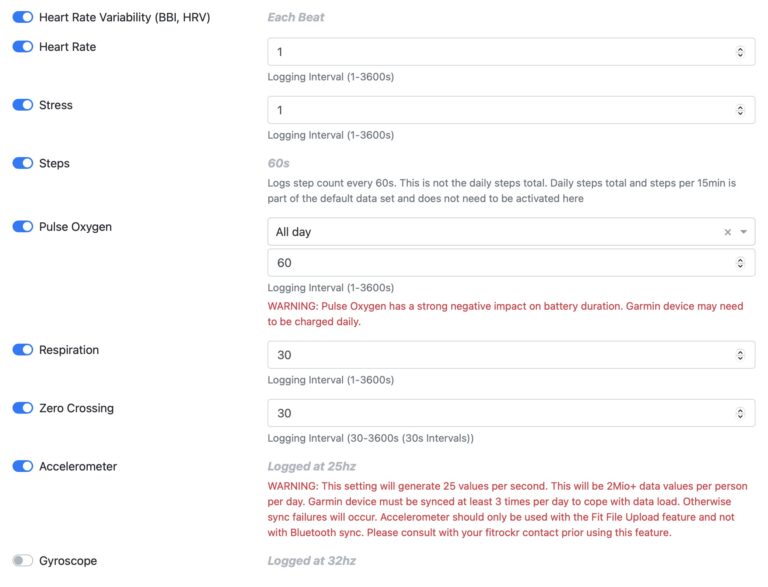Focus the Heart Rate logging interval field

click(511, 52)
